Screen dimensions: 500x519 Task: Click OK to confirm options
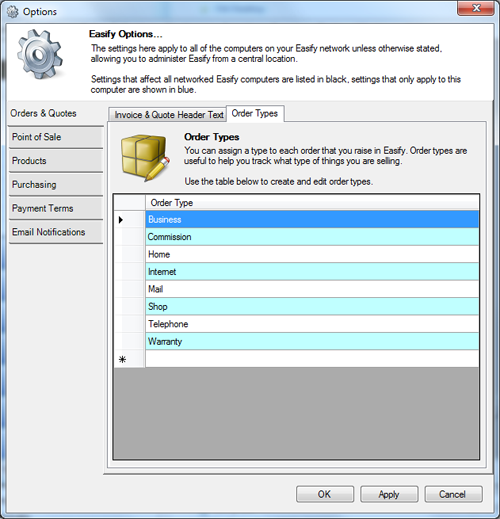tap(325, 494)
